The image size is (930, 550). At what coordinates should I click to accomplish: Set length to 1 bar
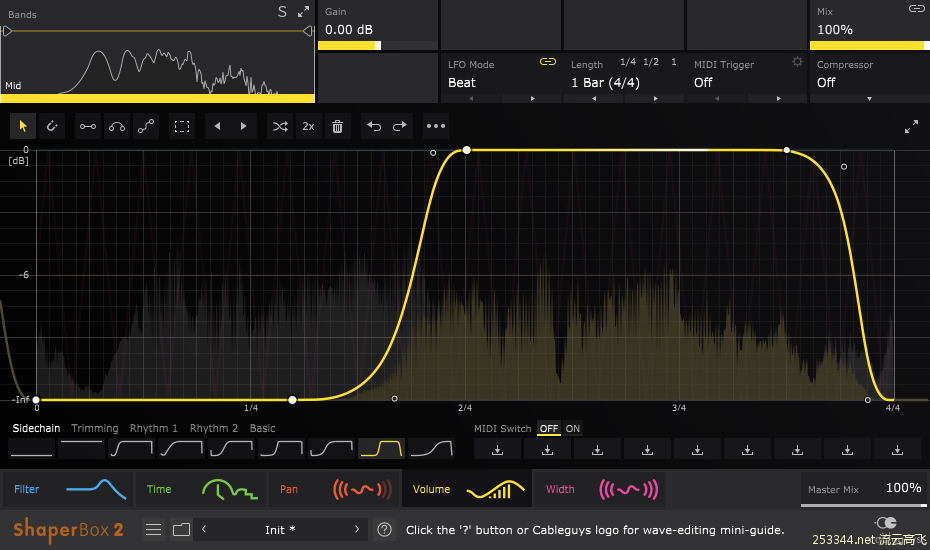pyautogui.click(x=674, y=62)
